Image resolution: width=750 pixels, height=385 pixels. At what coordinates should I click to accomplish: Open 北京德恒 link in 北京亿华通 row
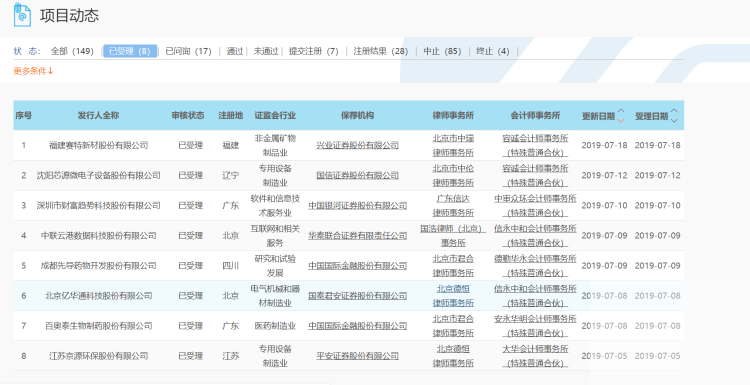tap(453, 296)
